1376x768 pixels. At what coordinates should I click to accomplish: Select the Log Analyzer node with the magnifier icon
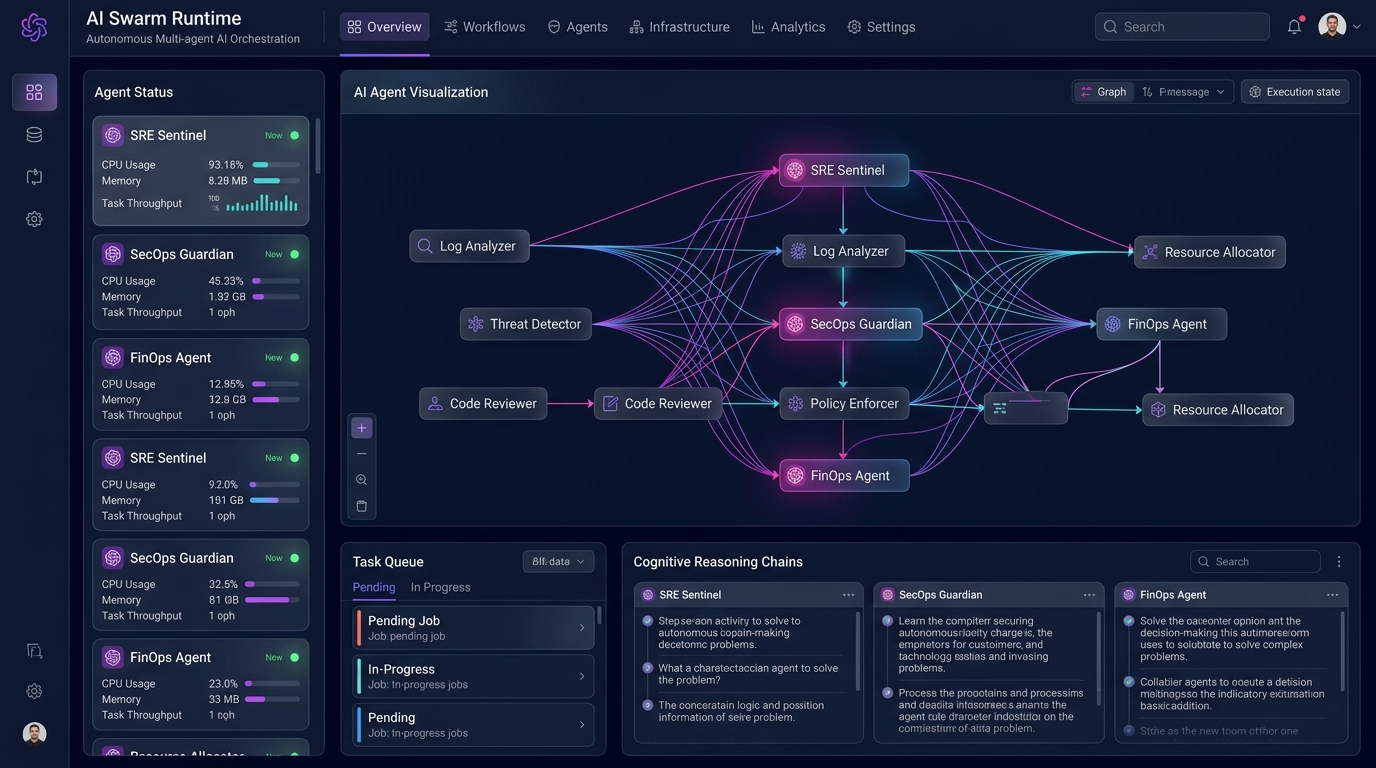(469, 246)
